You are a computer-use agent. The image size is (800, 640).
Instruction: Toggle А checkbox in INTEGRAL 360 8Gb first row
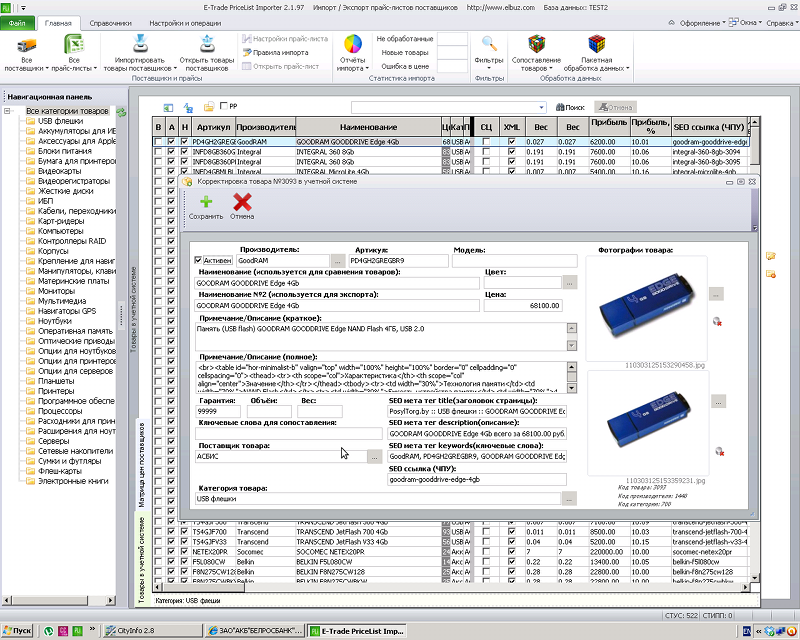[x=171, y=152]
